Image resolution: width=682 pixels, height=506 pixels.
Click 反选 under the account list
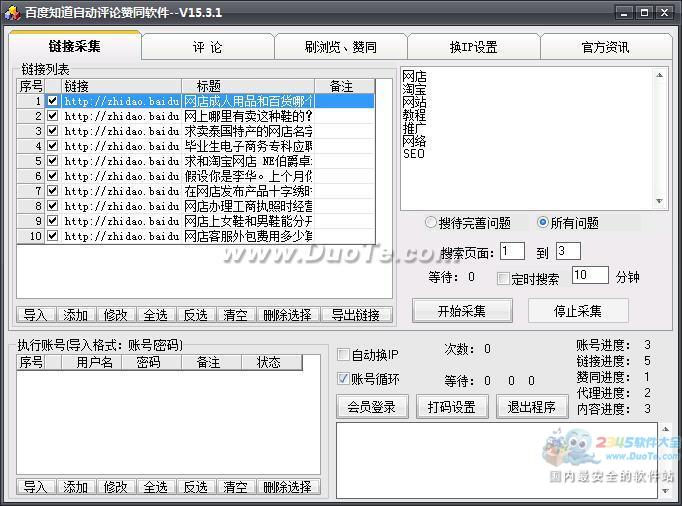pos(196,486)
